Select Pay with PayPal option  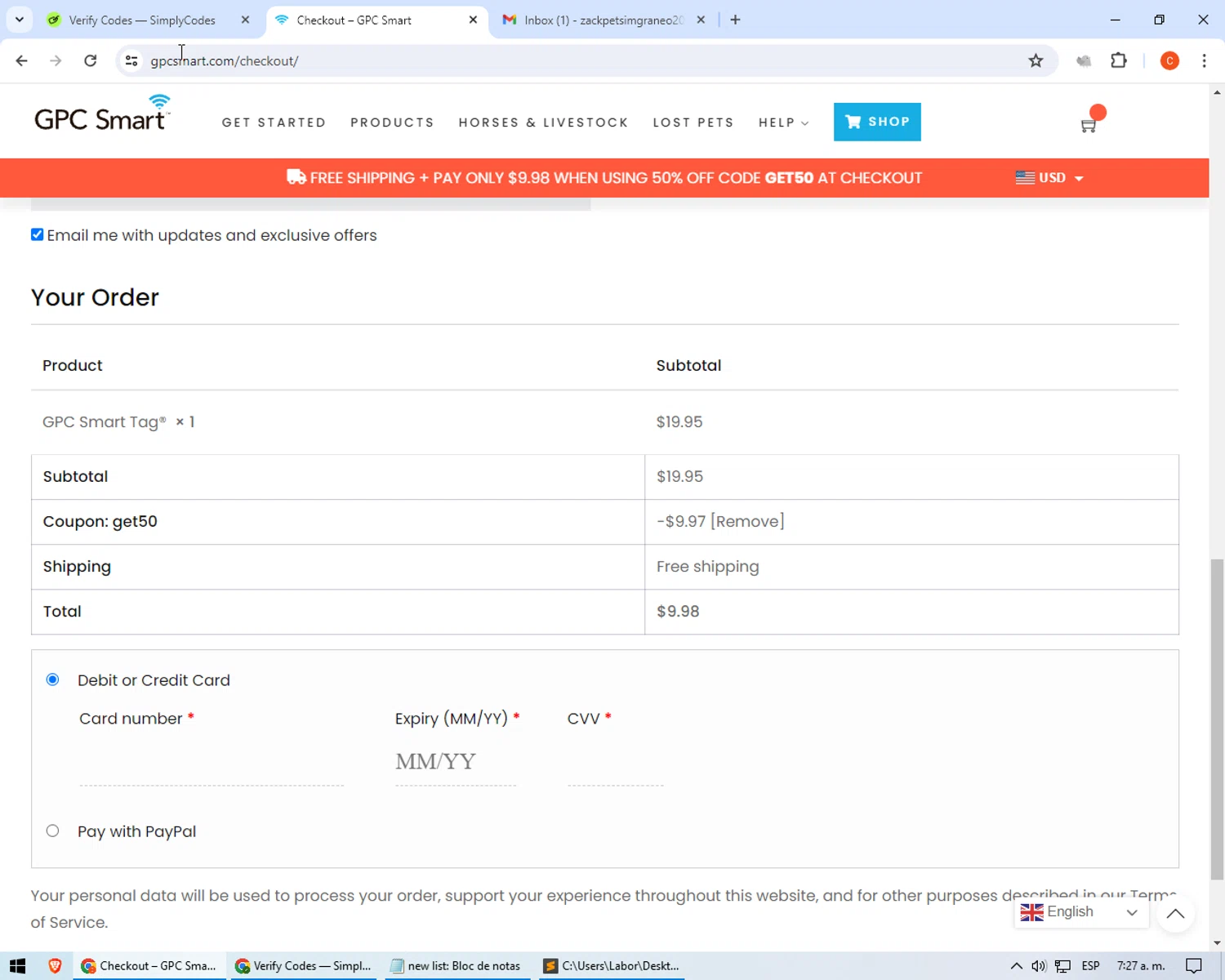[x=53, y=831]
